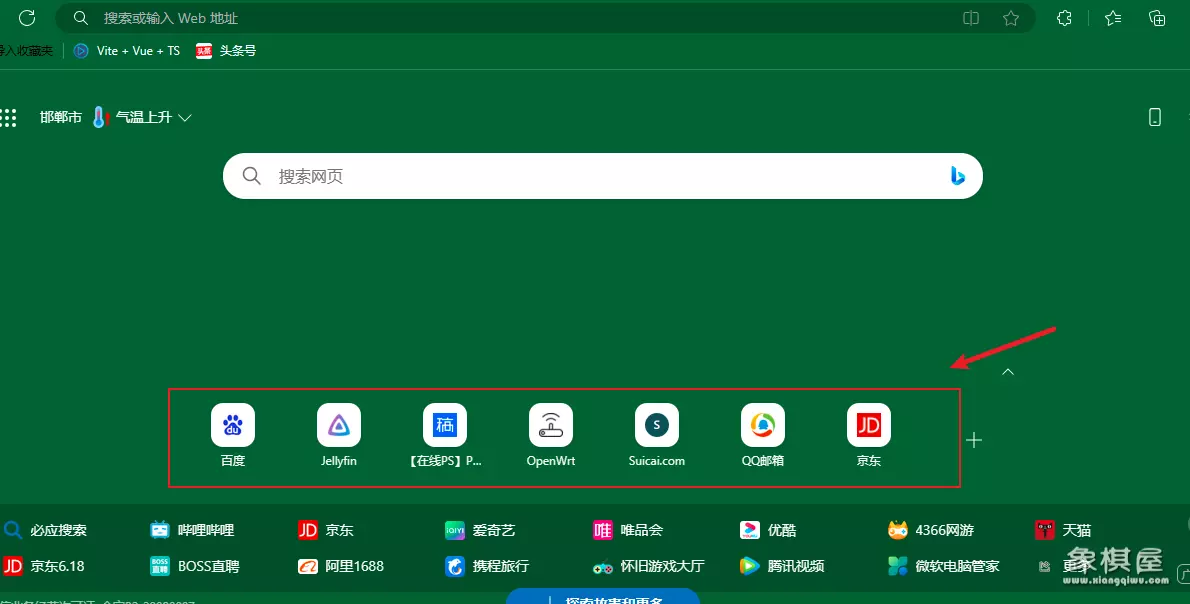
Task: Open the Baidu quick link tile
Action: tap(233, 426)
